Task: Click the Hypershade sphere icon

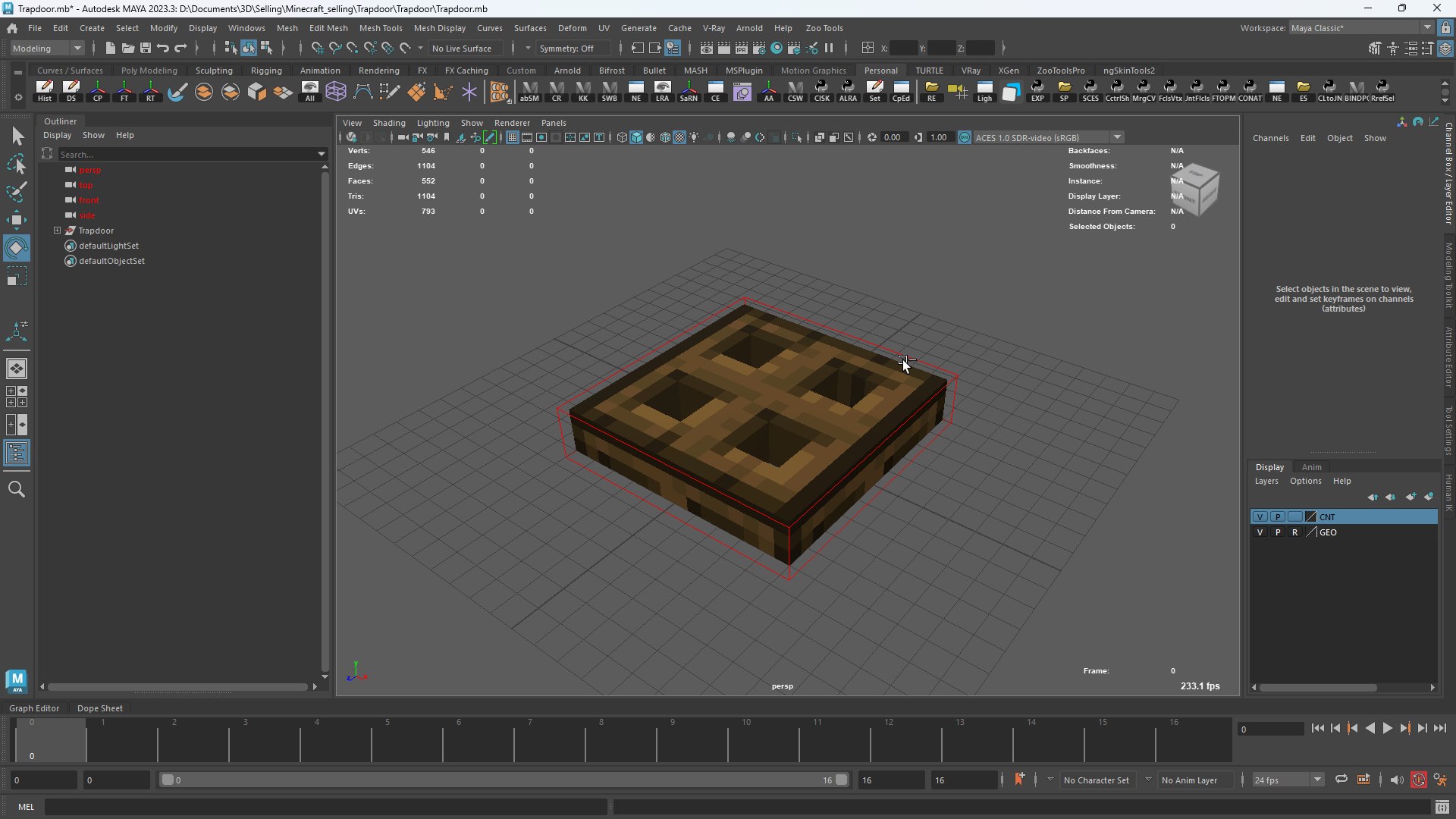Action: [x=777, y=49]
